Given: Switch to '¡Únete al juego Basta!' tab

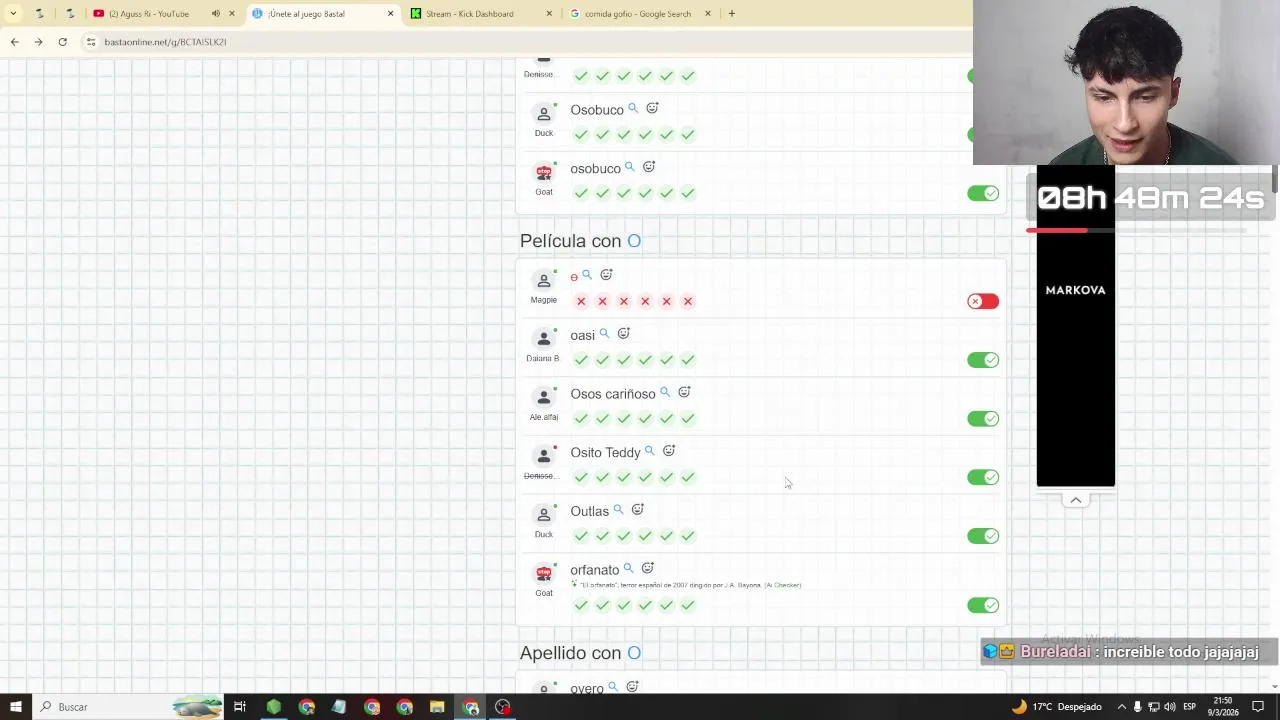Looking at the screenshot, I should point(322,14).
